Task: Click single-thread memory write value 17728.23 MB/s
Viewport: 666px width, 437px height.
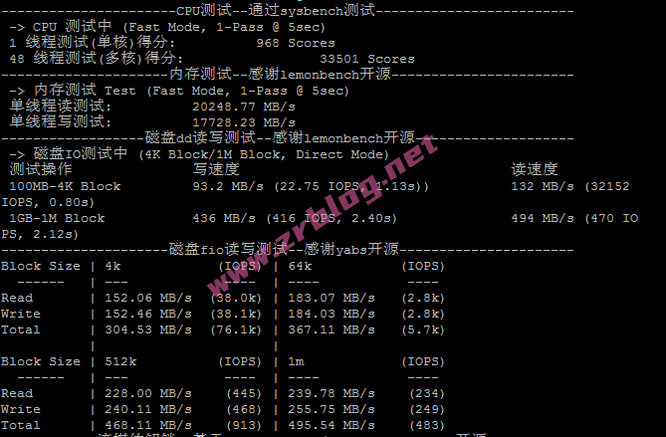Action: point(244,123)
